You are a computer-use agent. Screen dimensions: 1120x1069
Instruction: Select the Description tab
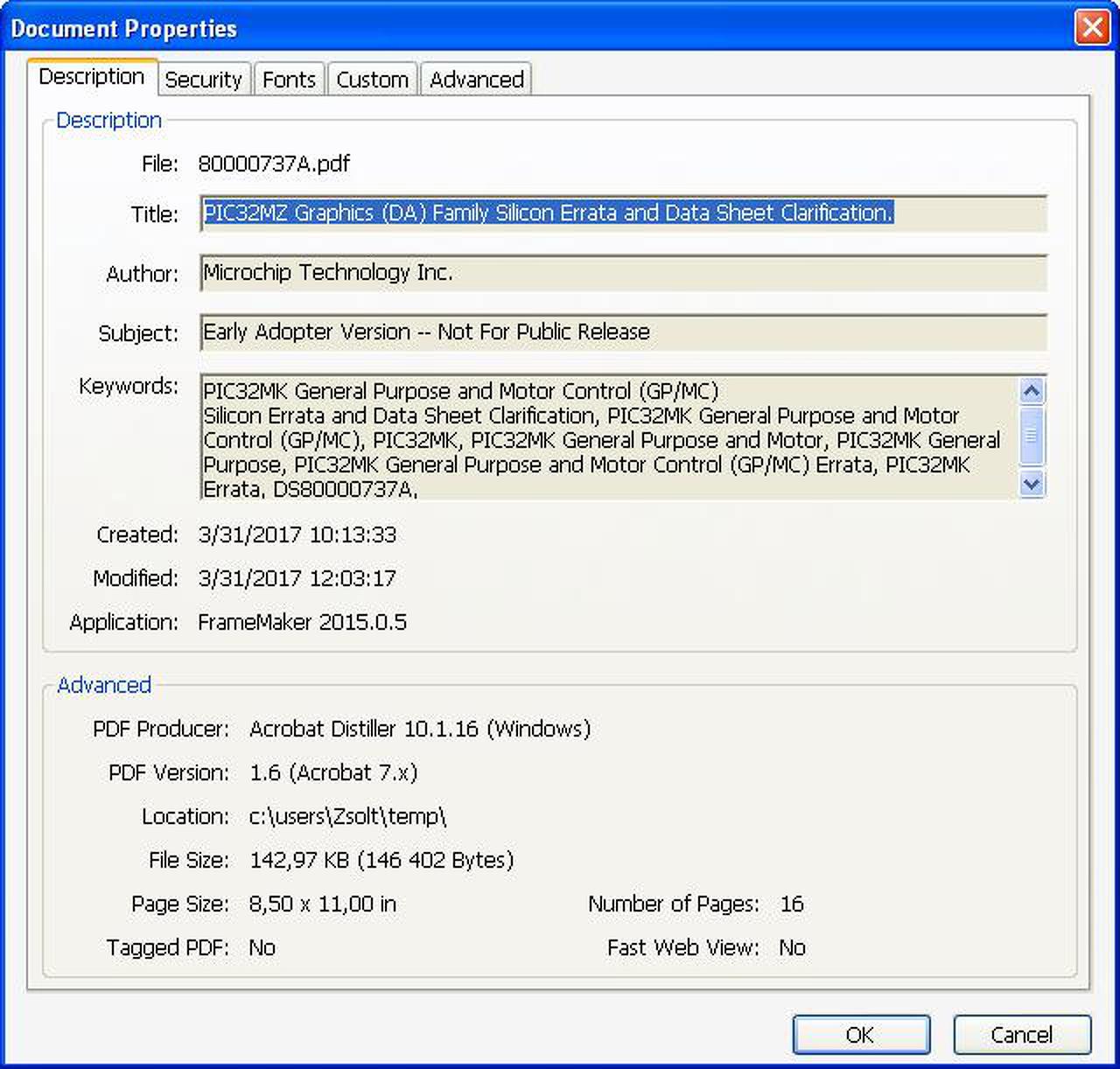(92, 77)
